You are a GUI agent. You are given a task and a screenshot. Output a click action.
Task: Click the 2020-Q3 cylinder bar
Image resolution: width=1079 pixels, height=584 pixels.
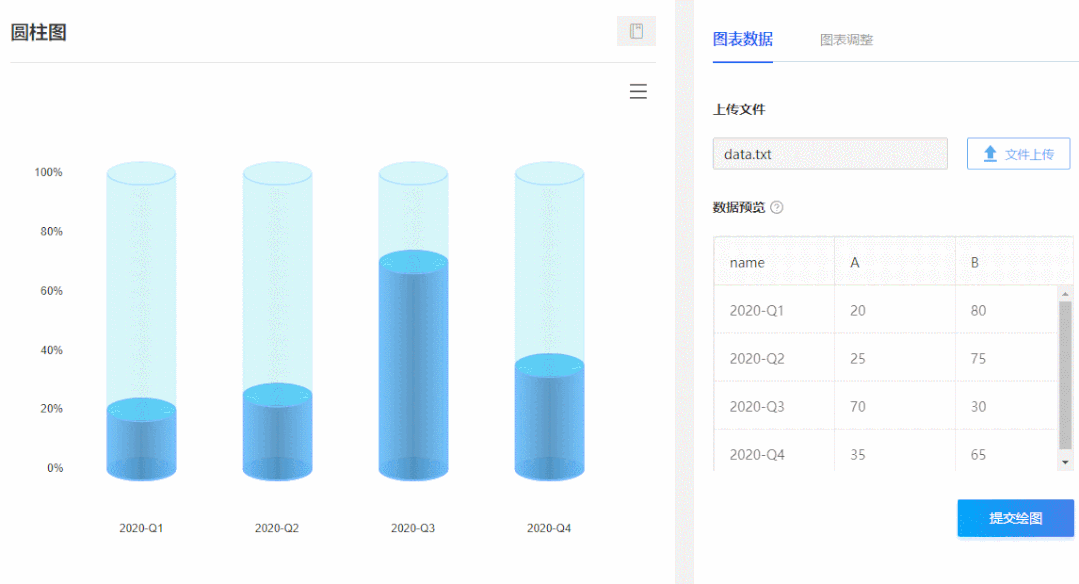(x=414, y=365)
